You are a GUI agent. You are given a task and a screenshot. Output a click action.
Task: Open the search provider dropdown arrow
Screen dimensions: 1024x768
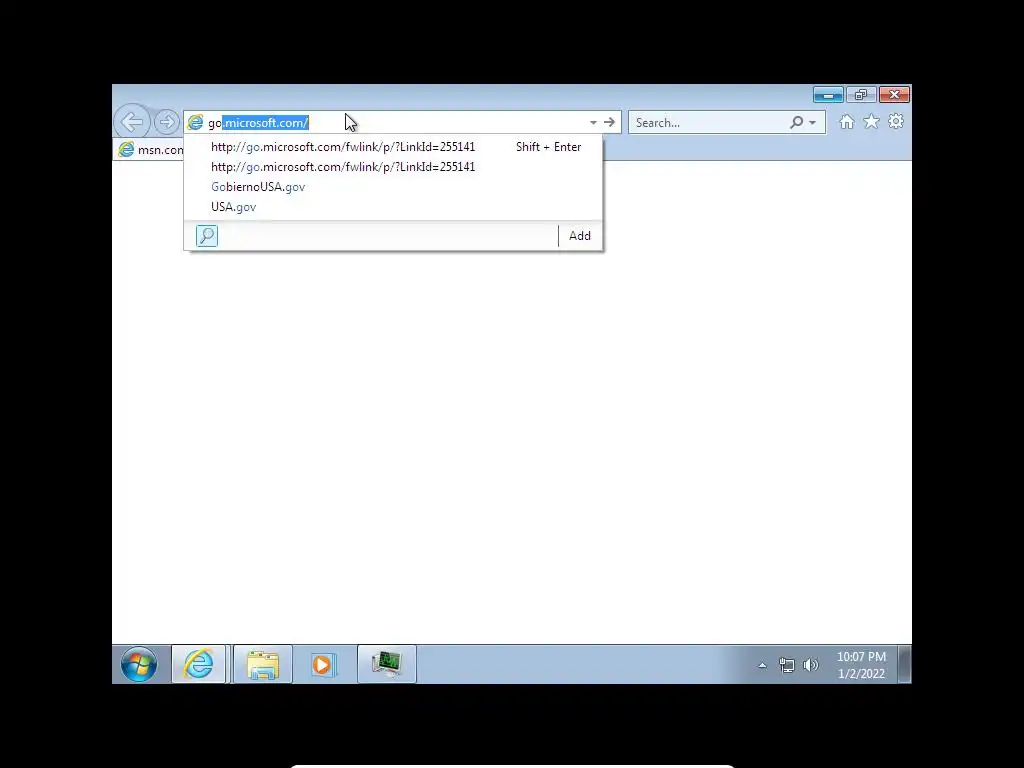[x=813, y=122]
